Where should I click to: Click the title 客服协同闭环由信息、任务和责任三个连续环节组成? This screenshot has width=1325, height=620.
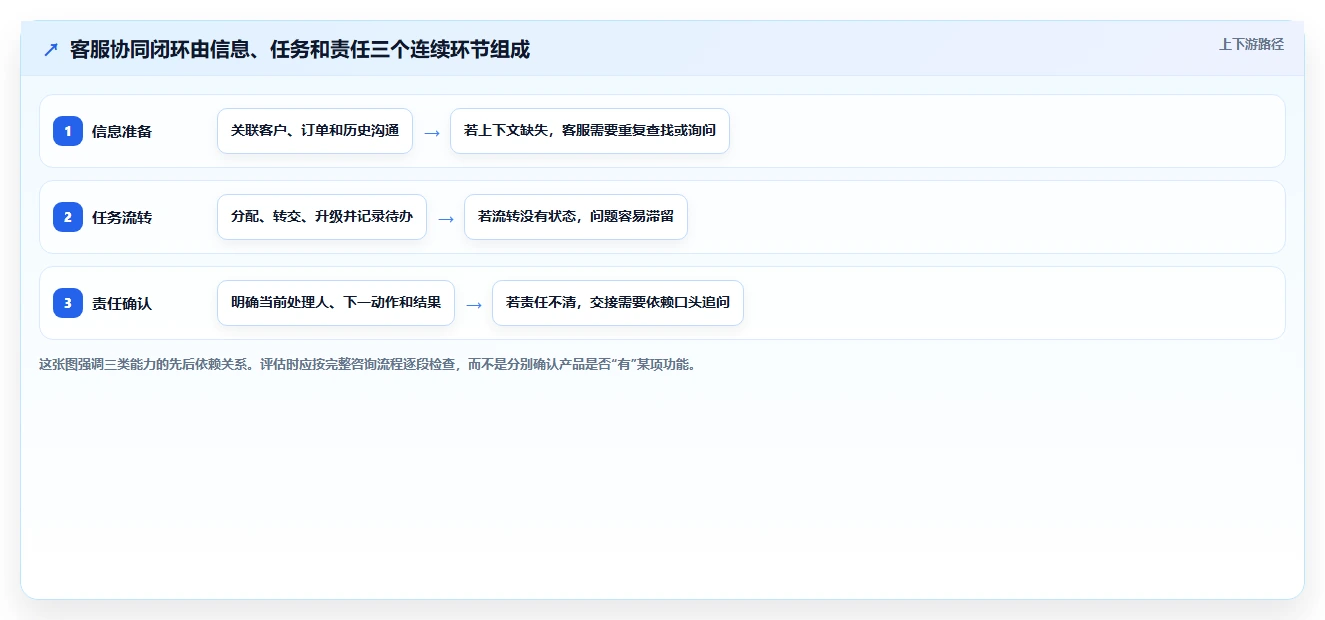coord(300,50)
